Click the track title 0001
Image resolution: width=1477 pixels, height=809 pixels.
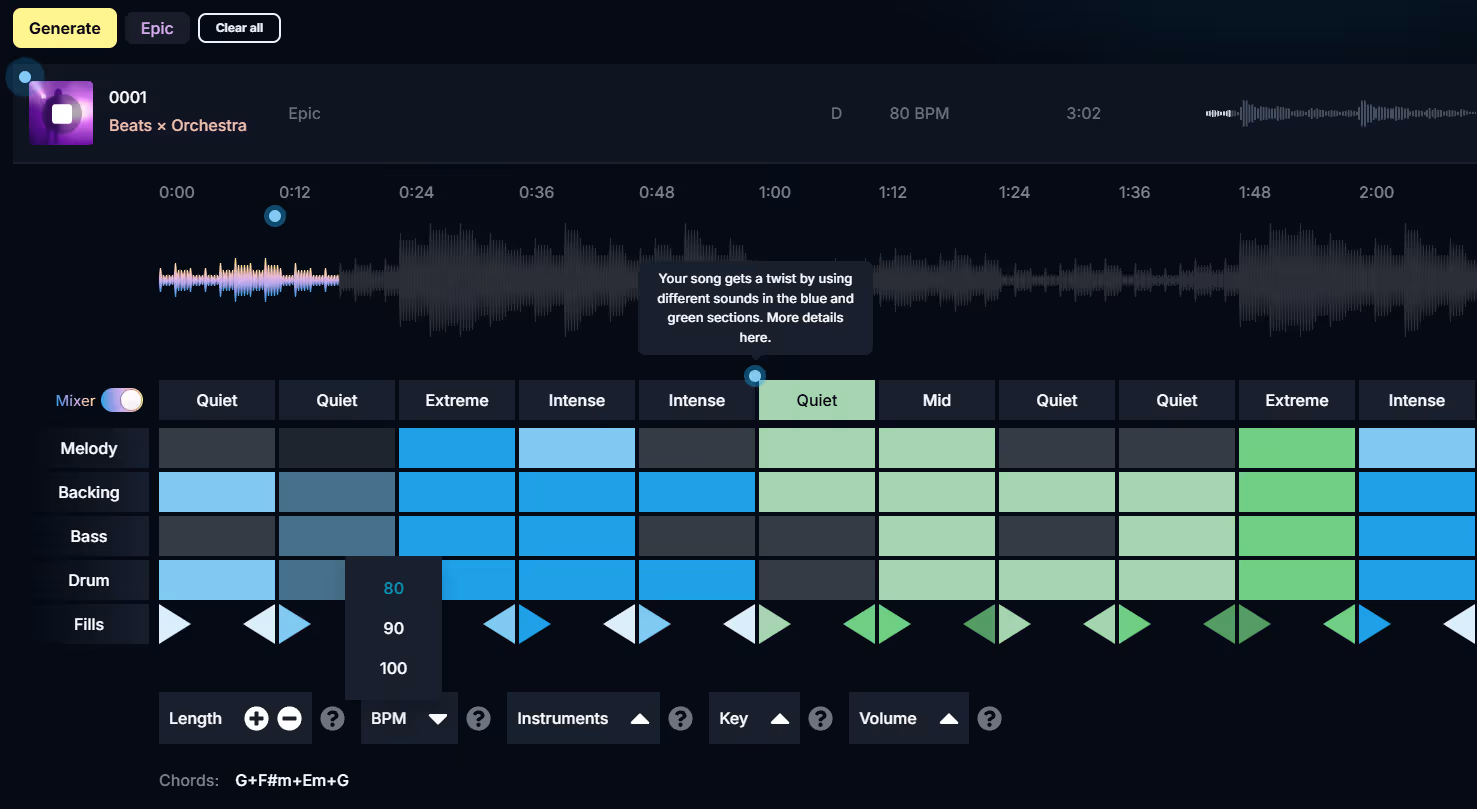[128, 97]
